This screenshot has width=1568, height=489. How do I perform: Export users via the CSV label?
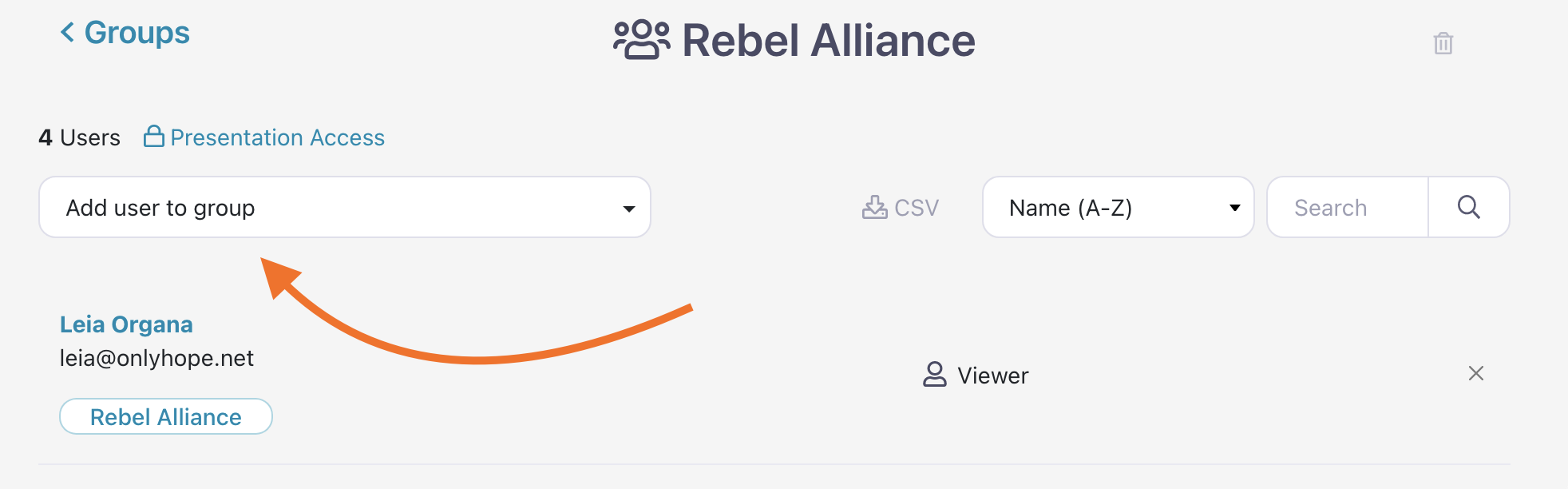[x=916, y=208]
